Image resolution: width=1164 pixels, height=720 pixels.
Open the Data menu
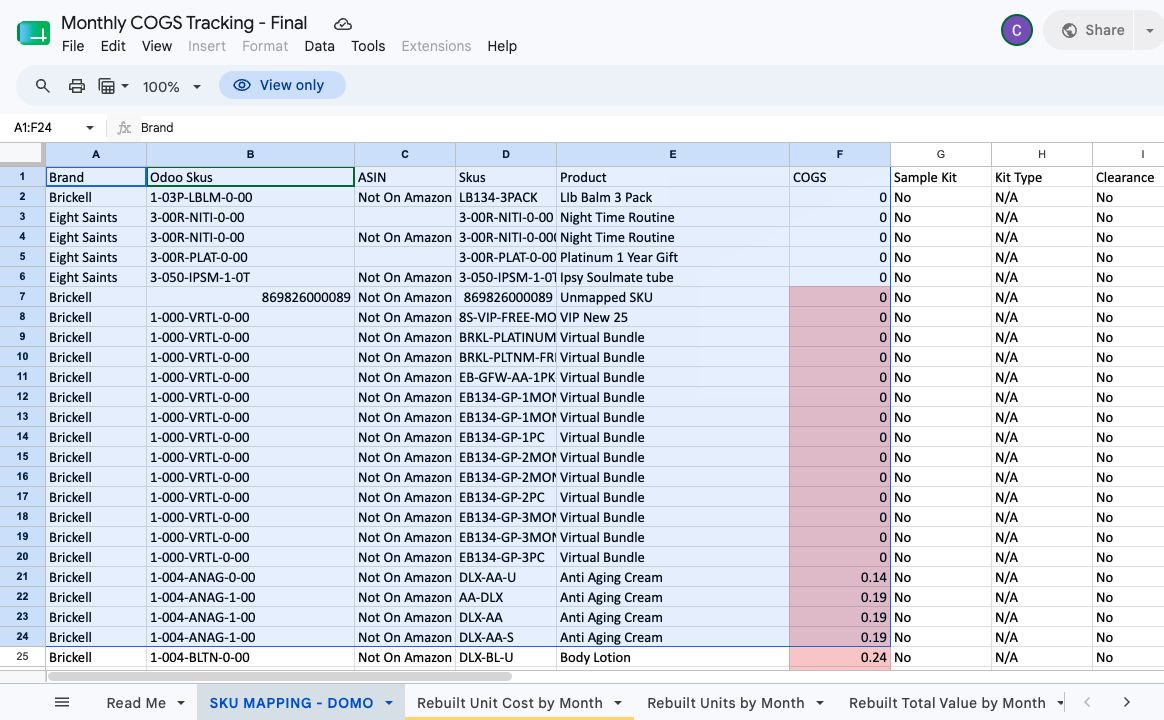pos(319,46)
